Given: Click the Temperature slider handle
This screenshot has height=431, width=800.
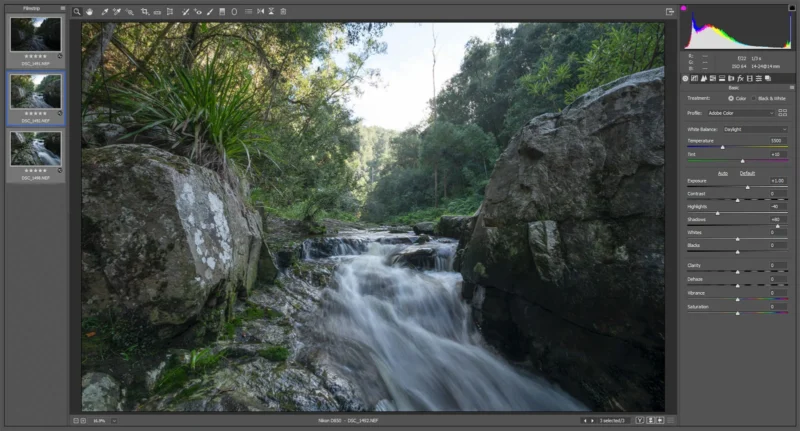Looking at the screenshot, I should pyautogui.click(x=722, y=147).
